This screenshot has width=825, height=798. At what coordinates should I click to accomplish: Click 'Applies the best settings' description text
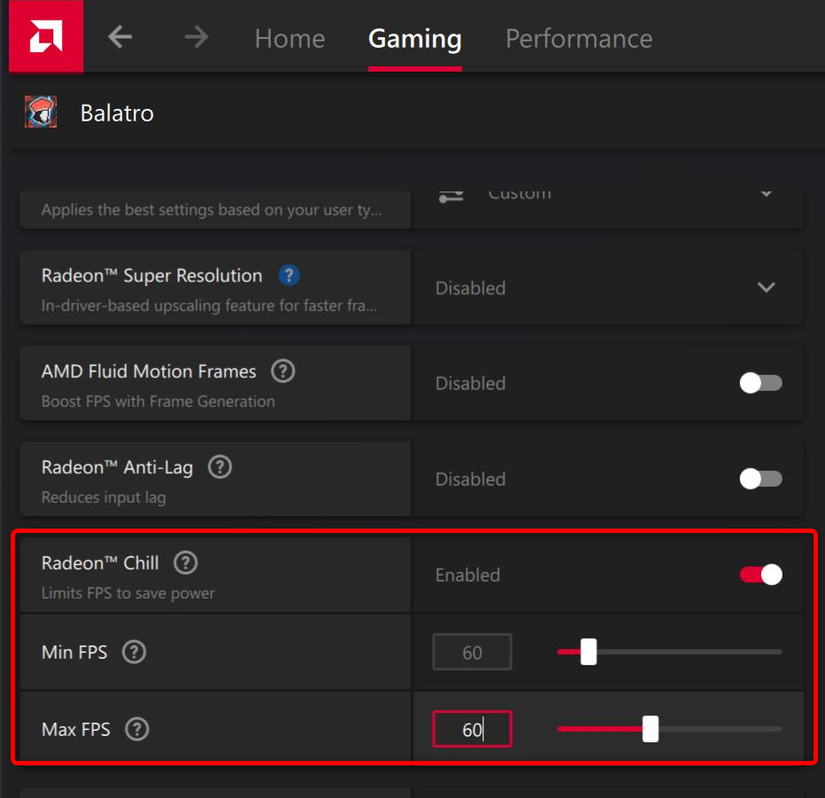212,210
